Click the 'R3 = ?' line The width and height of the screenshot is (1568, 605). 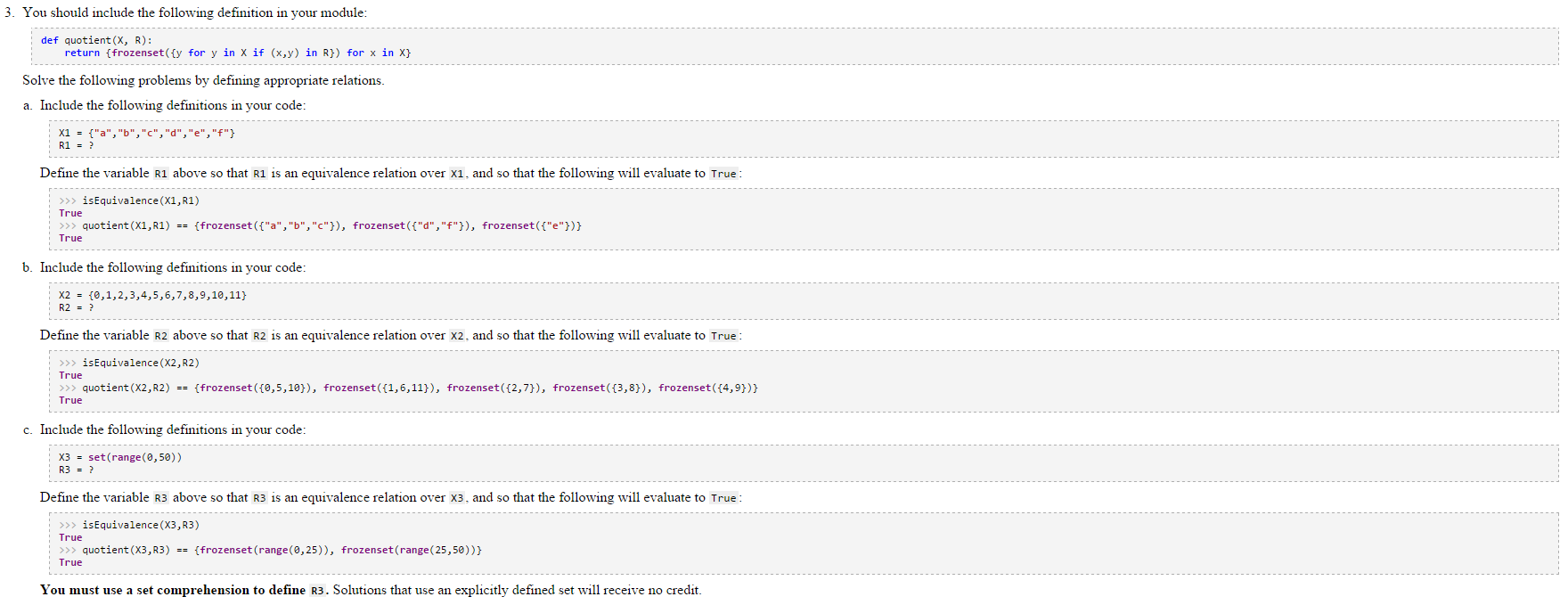(76, 470)
